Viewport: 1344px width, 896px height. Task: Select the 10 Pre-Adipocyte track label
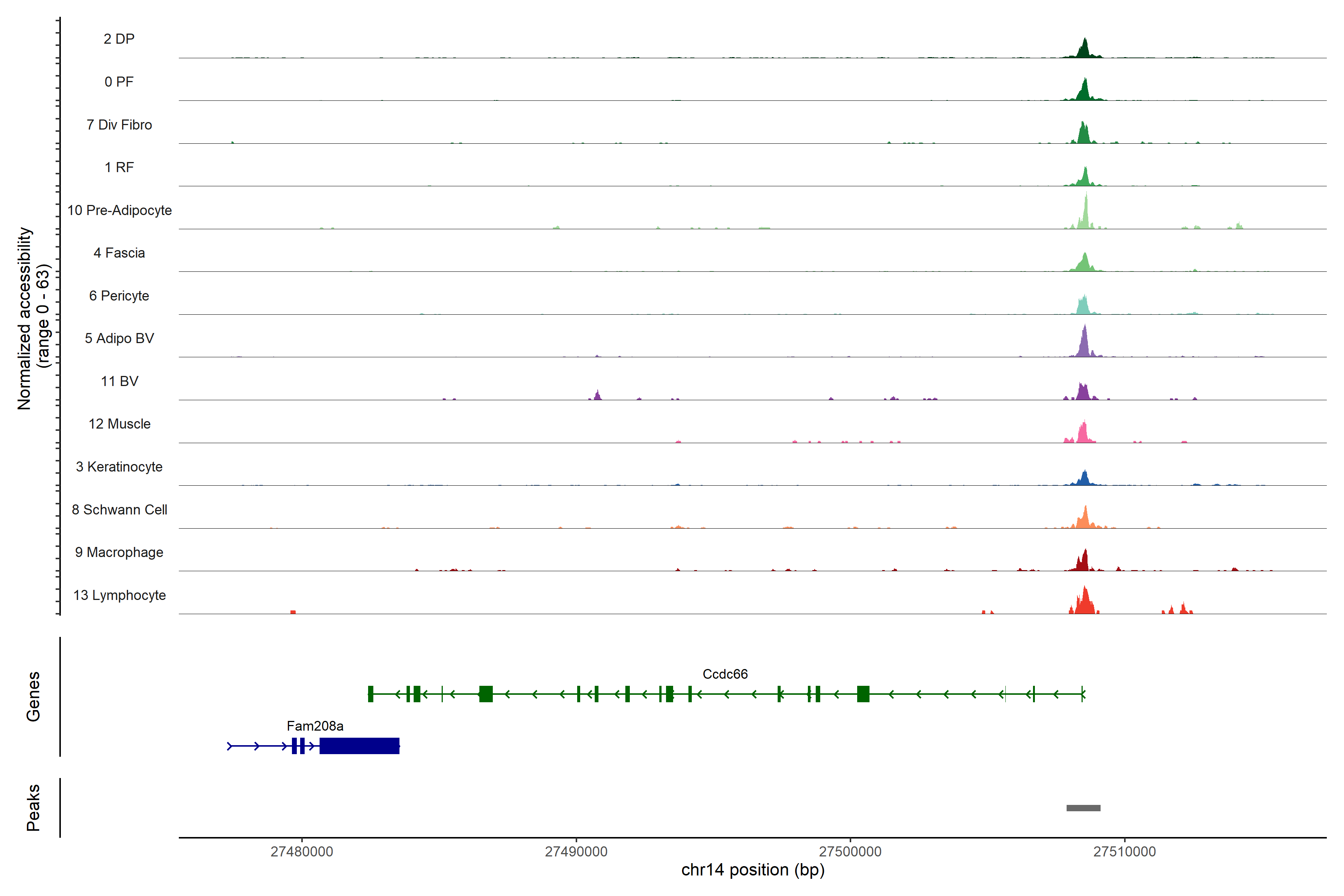[x=119, y=210]
